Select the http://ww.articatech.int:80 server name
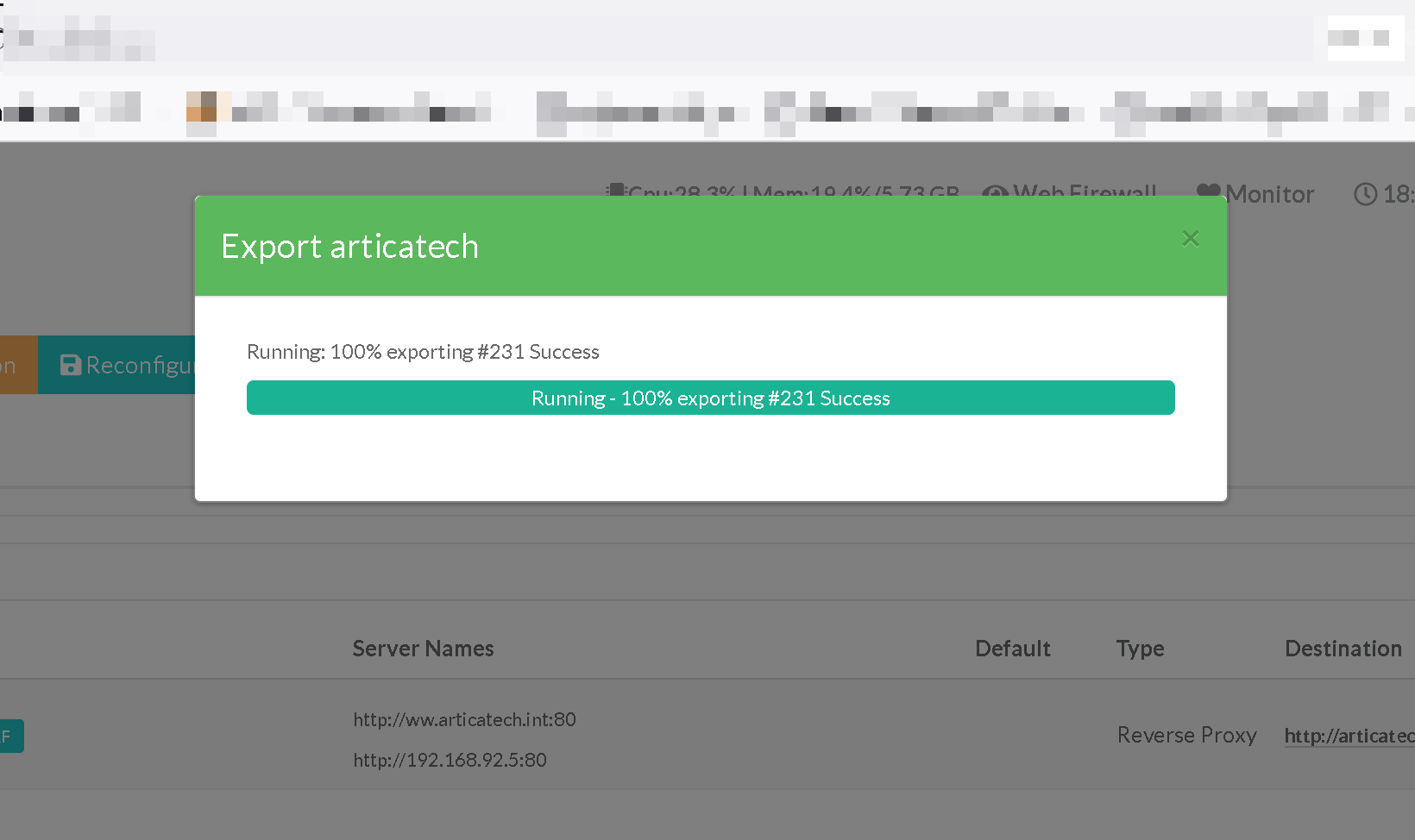 tap(464, 719)
